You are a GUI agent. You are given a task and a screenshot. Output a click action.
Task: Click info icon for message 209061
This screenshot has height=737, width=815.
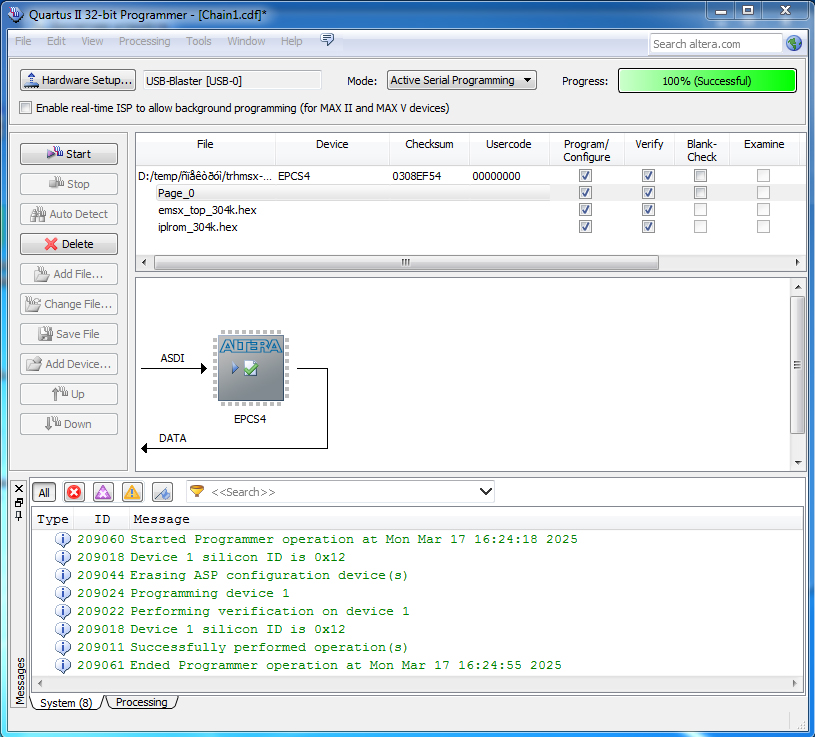pyautogui.click(x=62, y=665)
